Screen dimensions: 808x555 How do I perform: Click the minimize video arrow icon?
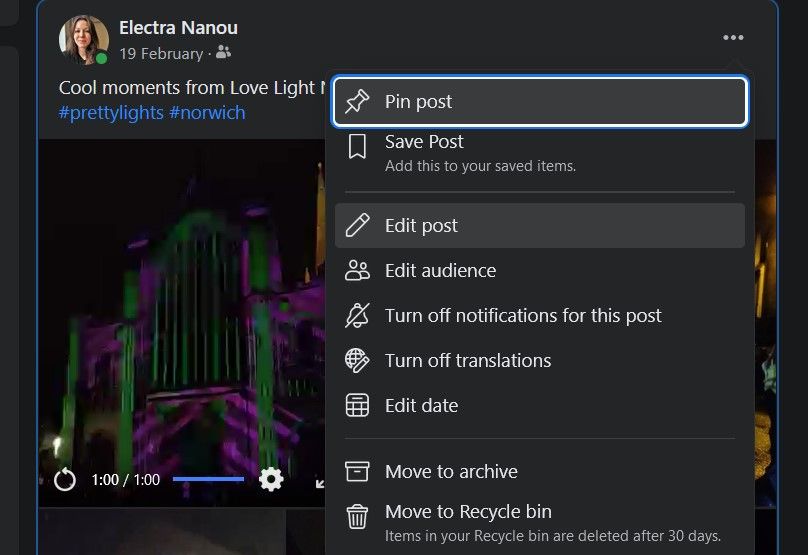[319, 482]
